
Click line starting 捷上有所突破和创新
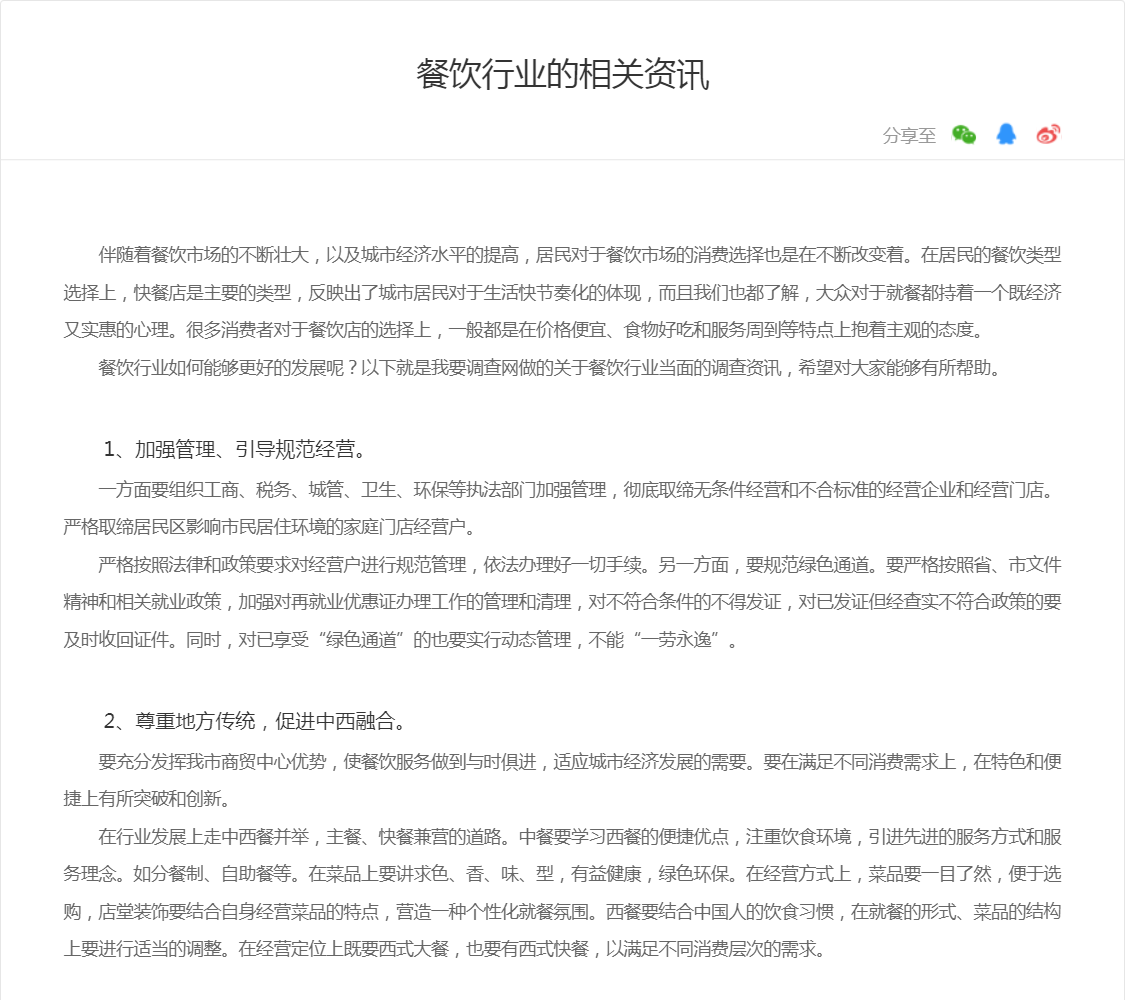147,798
